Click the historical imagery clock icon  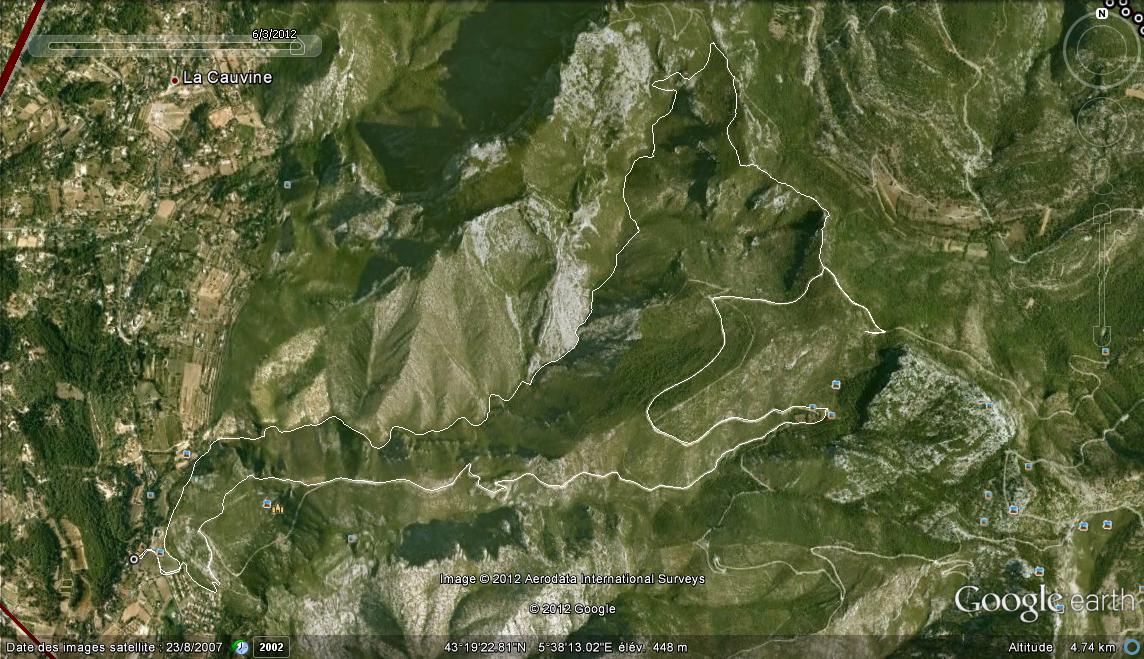(x=240, y=647)
